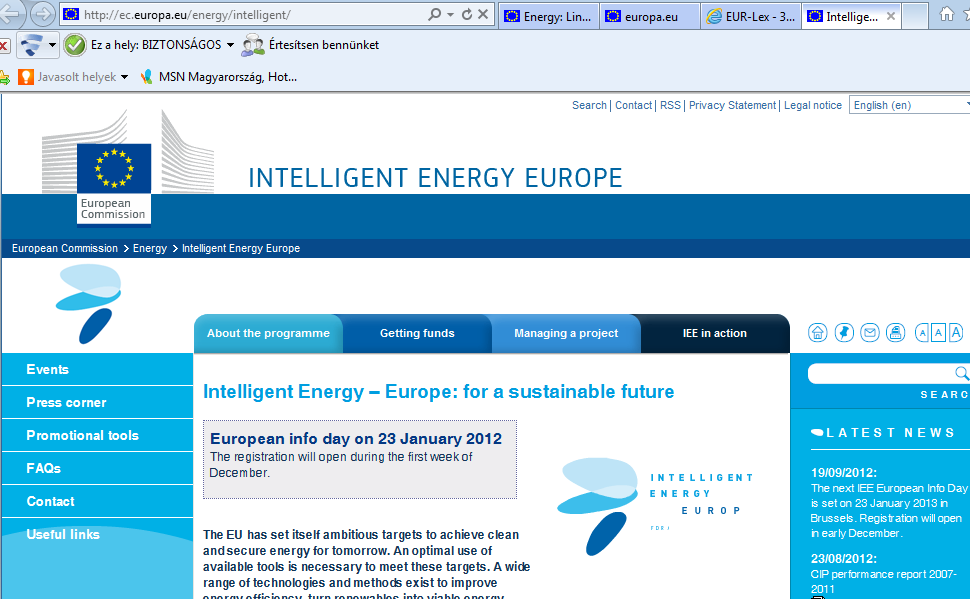Close the Intellige... tab
The image size is (970, 599).
(891, 16)
